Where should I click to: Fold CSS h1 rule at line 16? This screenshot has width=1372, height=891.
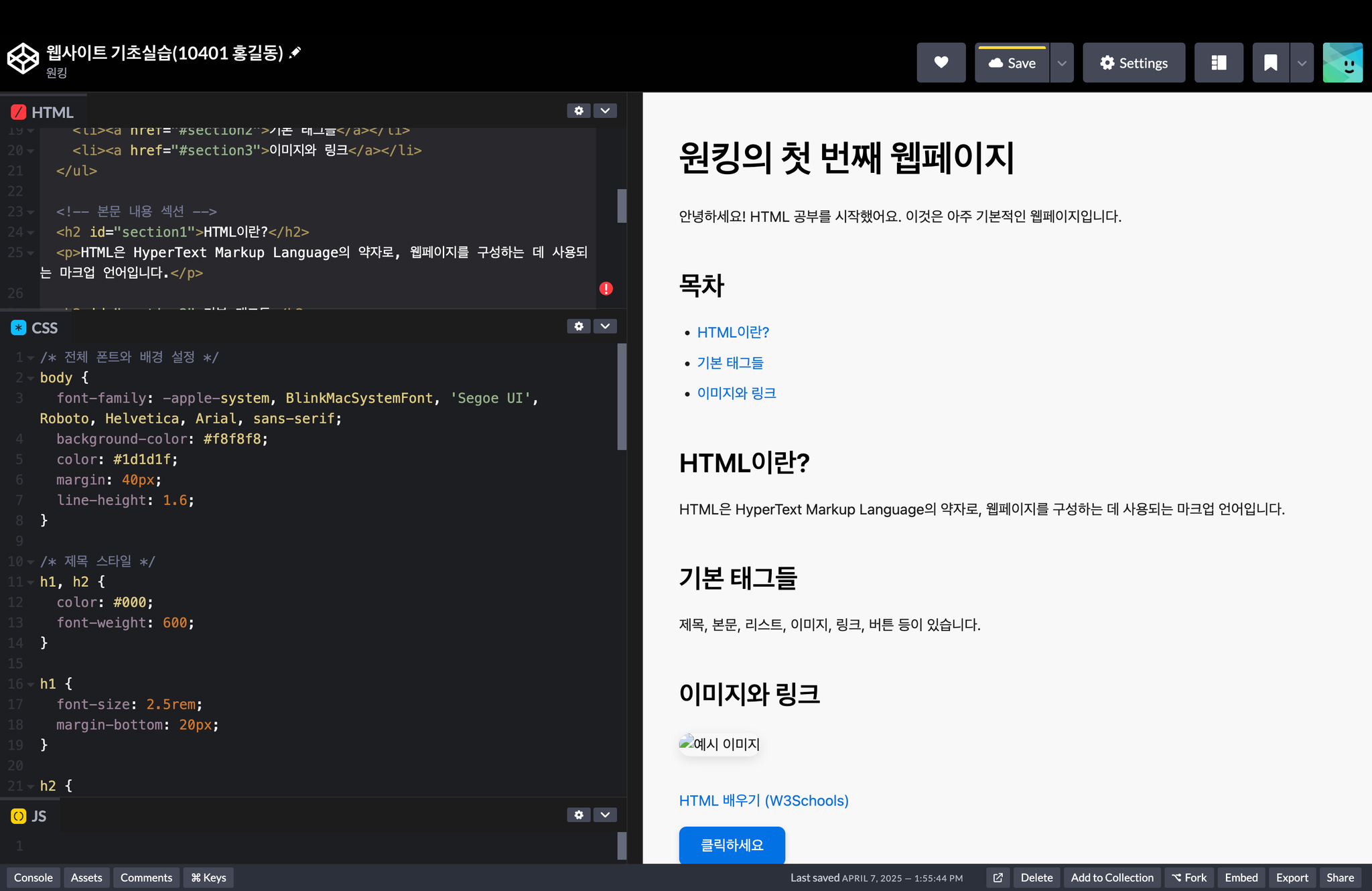31,685
